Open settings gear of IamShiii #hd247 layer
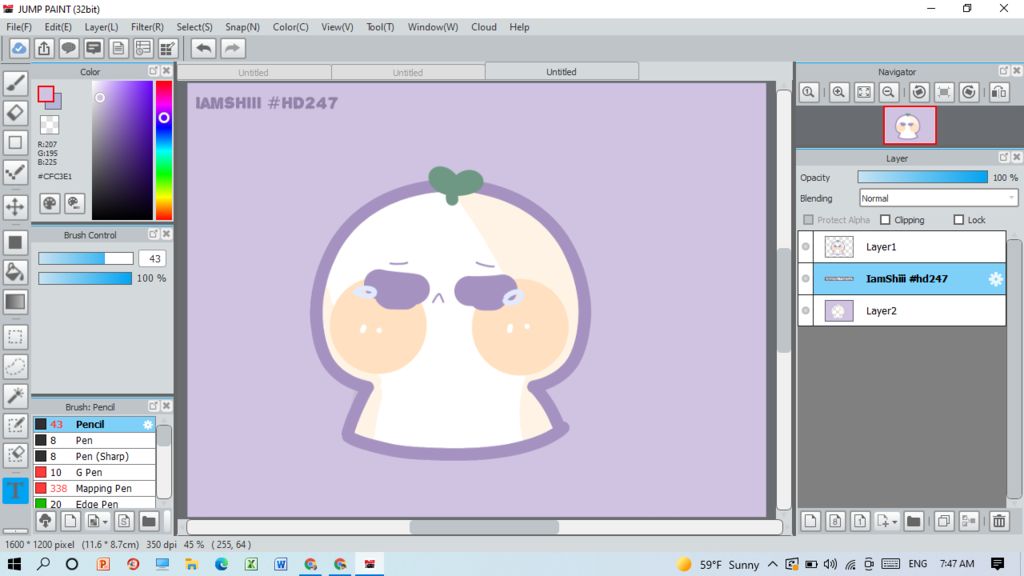The width and height of the screenshot is (1024, 576). coord(995,279)
